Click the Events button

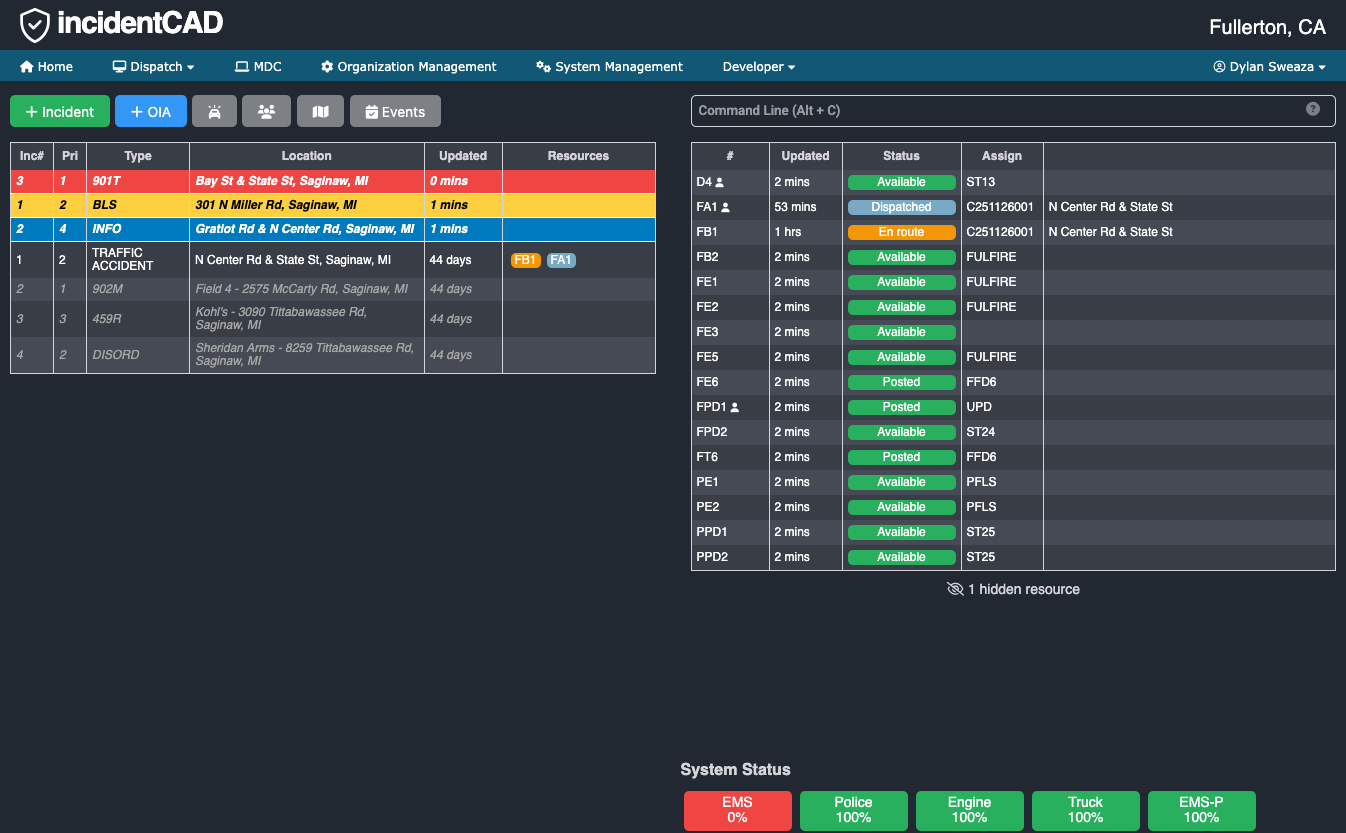pos(395,112)
